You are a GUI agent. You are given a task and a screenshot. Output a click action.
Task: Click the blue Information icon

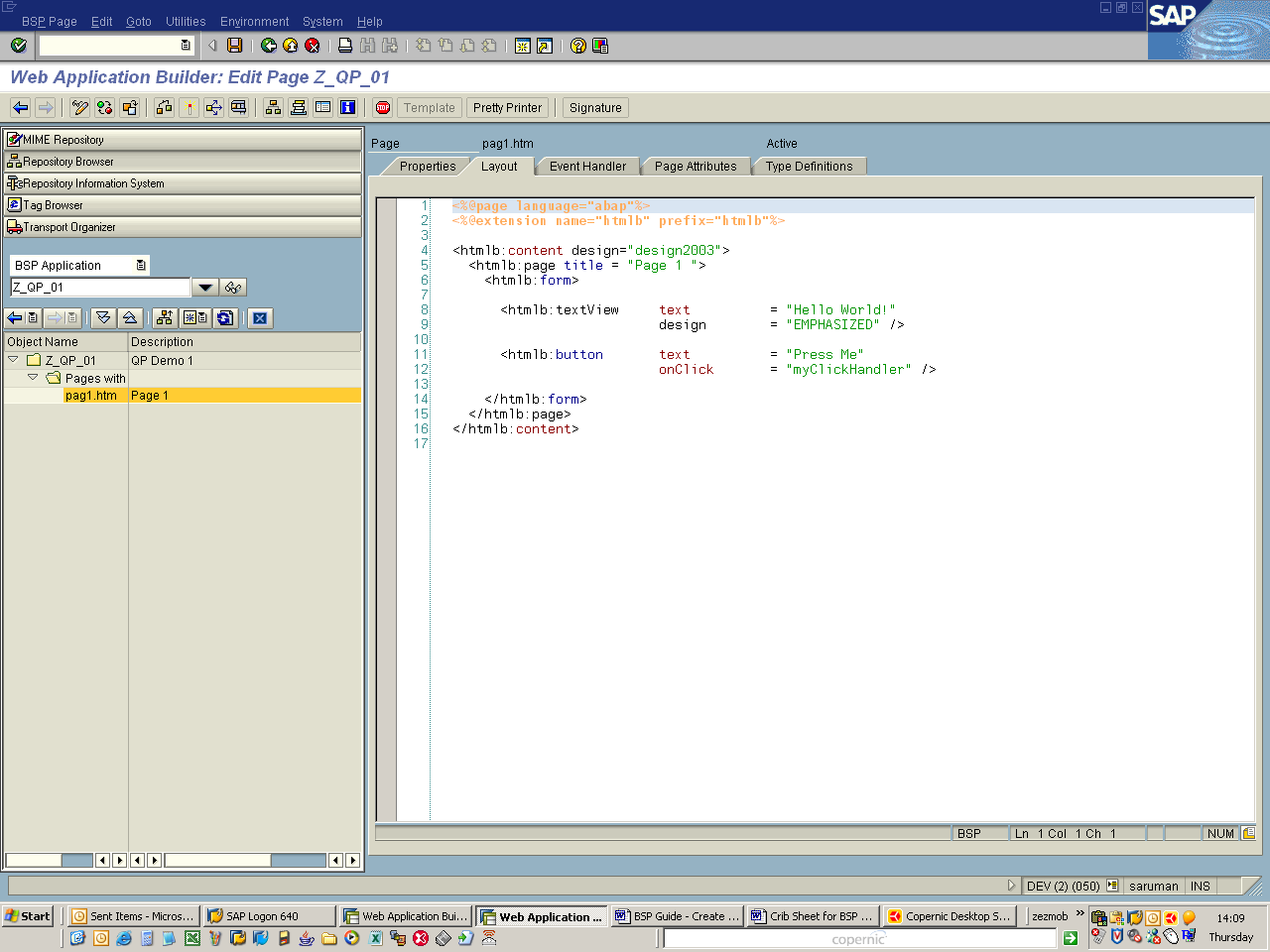point(348,107)
